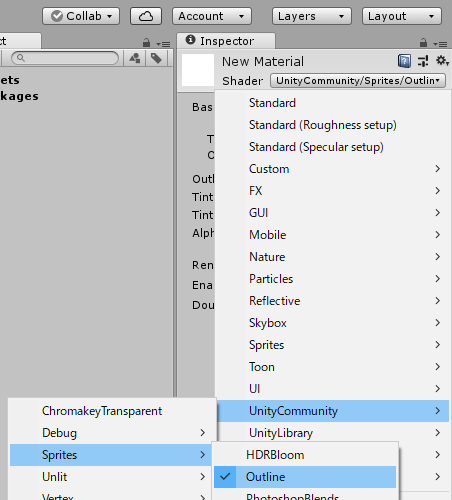Select Standard (Roughness setup) shader
The height and width of the screenshot is (500, 452).
[332, 125]
